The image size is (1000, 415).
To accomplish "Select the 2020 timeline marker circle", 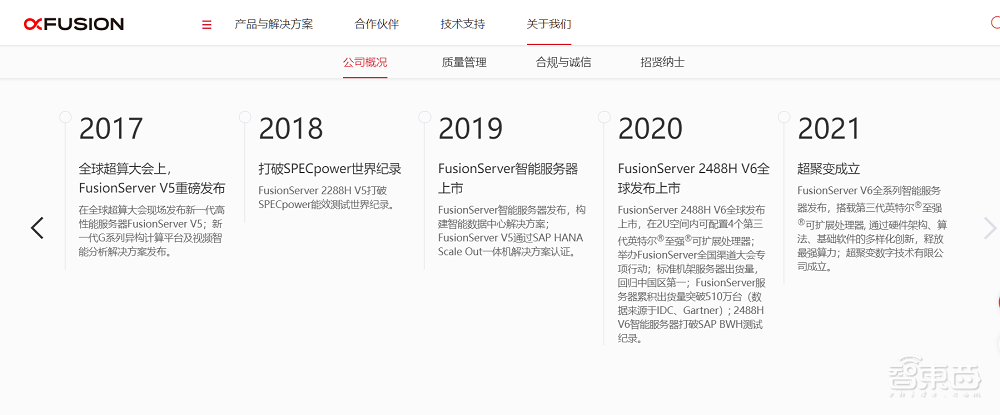I will [x=604, y=117].
